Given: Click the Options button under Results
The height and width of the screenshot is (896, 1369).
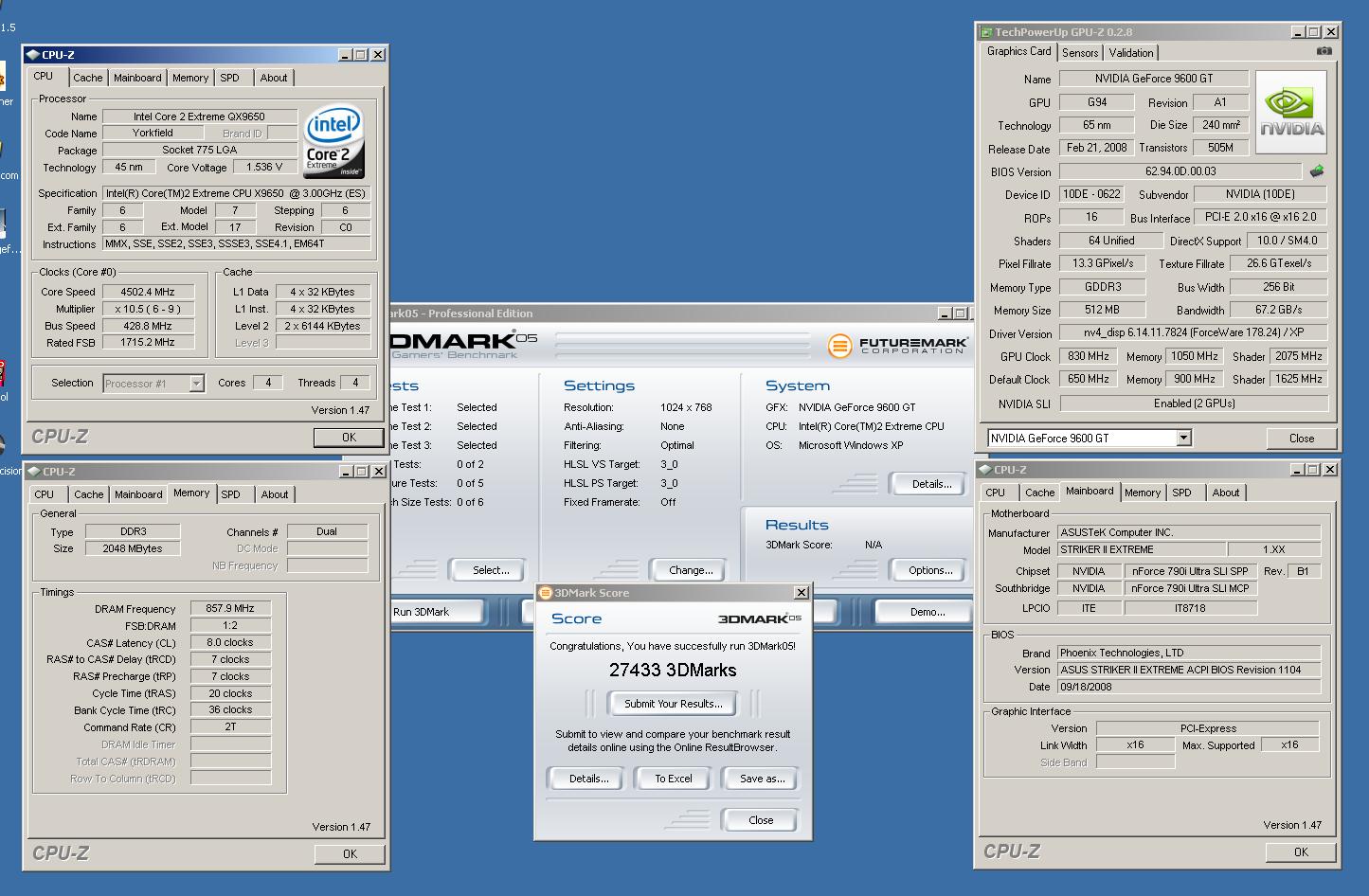Looking at the screenshot, I should point(930,570).
